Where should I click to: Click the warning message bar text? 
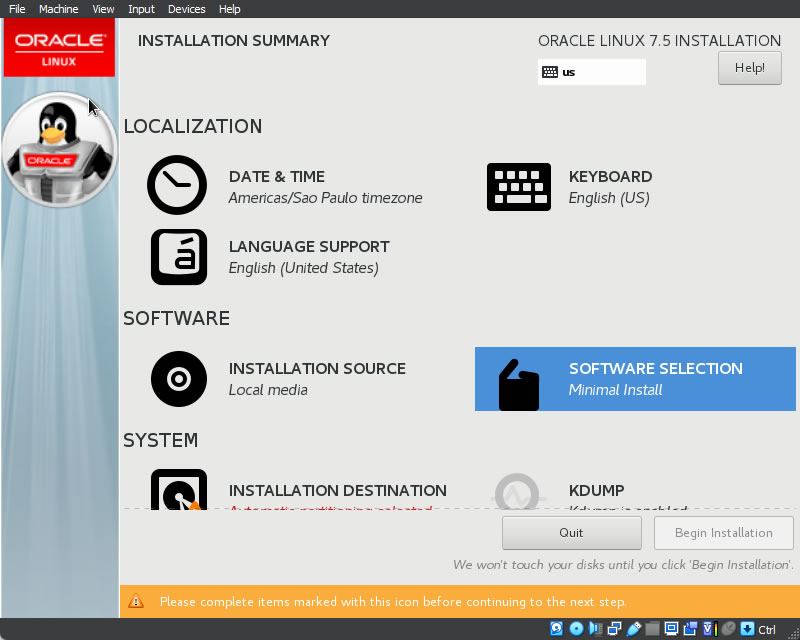[x=393, y=602]
